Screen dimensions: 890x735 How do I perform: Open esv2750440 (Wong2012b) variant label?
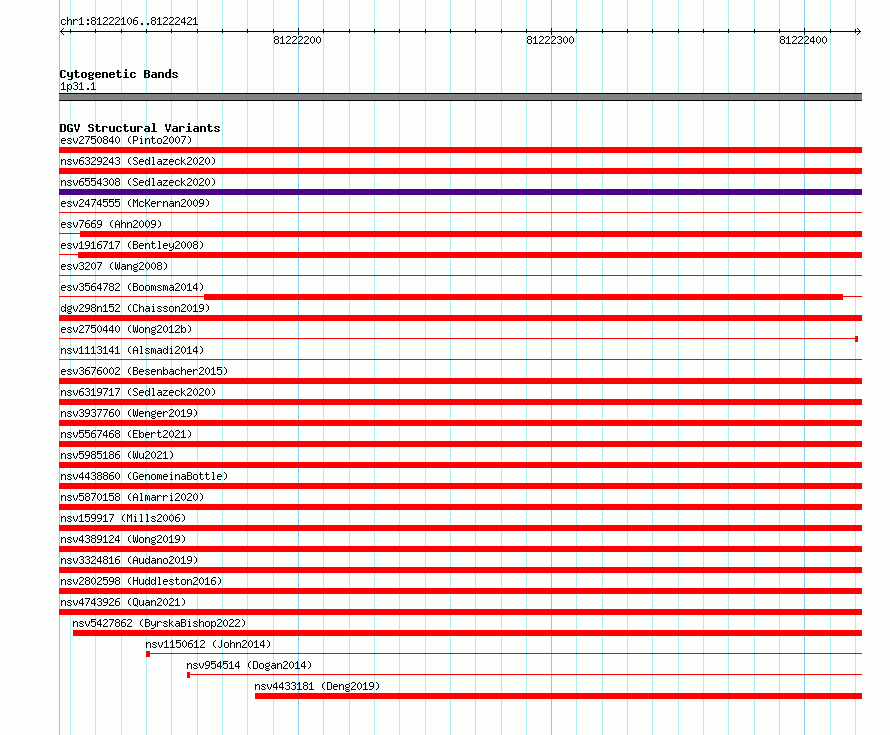point(126,329)
